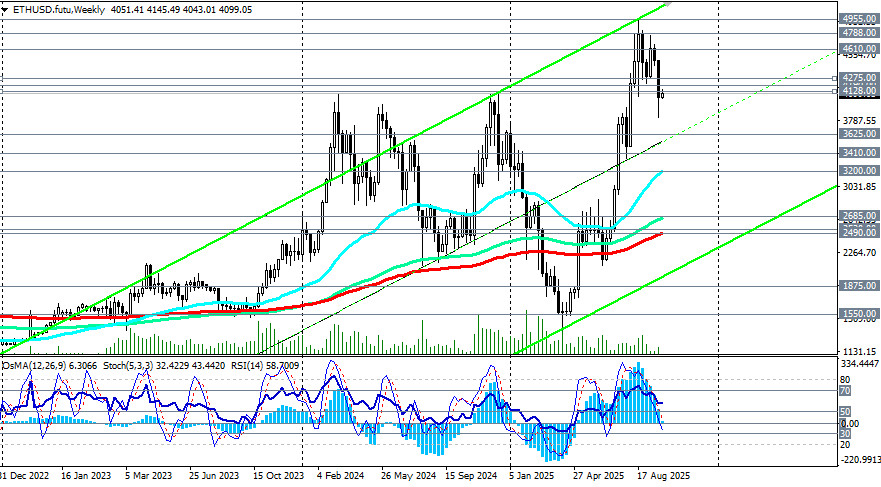
Task: Select the 15 Oct 2023 date label
Action: [x=279, y=476]
